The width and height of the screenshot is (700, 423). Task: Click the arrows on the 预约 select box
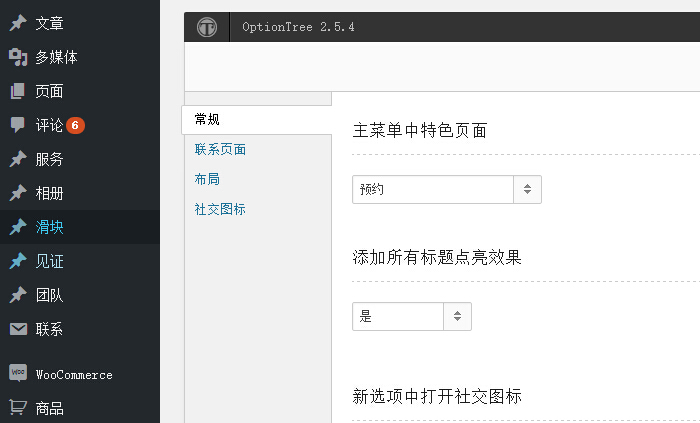(x=527, y=189)
